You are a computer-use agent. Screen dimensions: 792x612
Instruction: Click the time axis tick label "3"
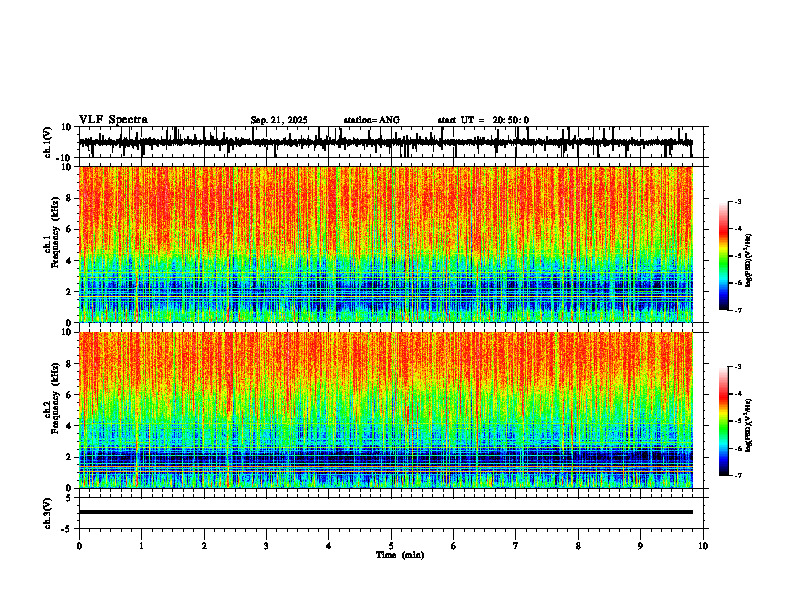(266, 546)
